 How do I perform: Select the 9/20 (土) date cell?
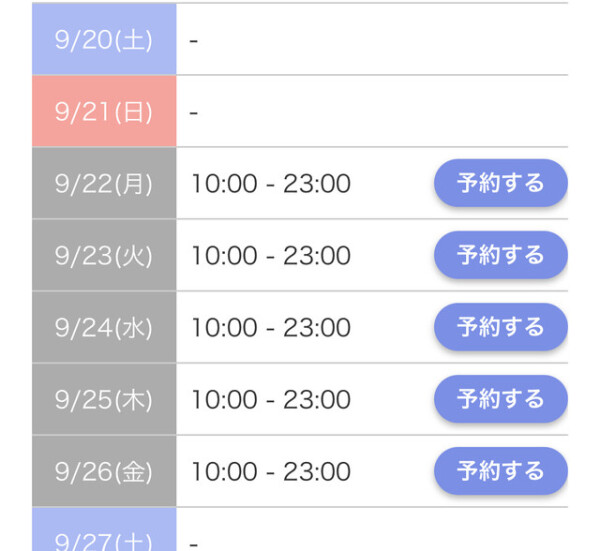point(104,39)
